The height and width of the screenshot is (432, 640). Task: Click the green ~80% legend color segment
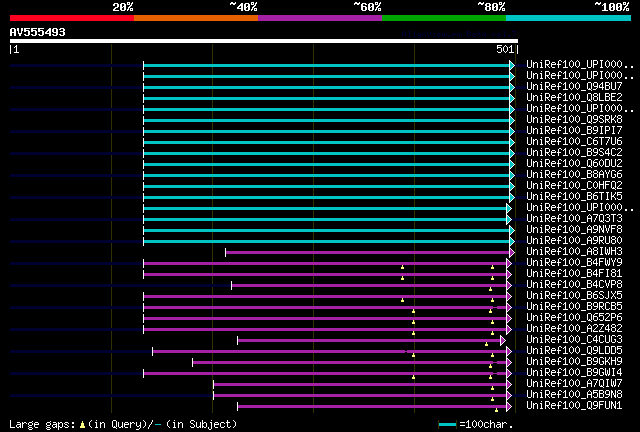click(444, 18)
